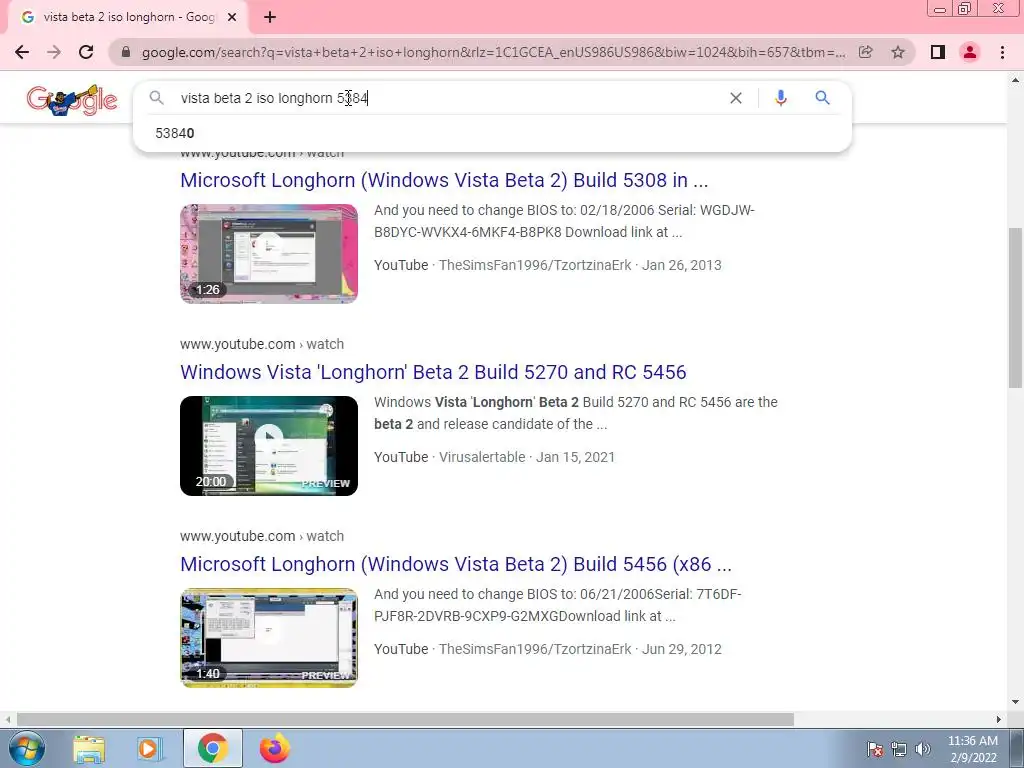Open 'Microsoft Longhorn ... Build 5308' result link

[x=444, y=180]
